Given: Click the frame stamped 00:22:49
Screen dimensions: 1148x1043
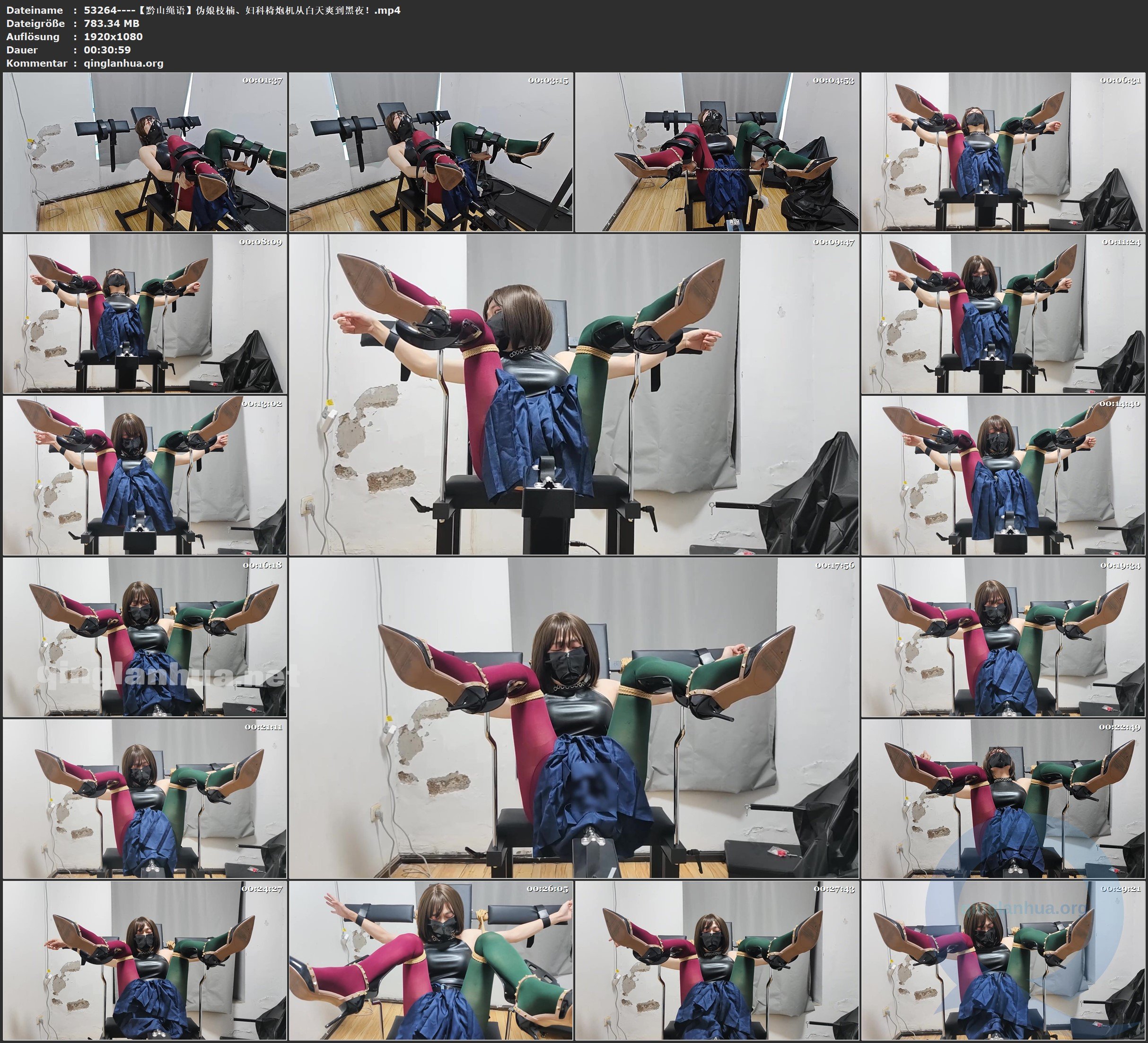Looking at the screenshot, I should click(1003, 799).
